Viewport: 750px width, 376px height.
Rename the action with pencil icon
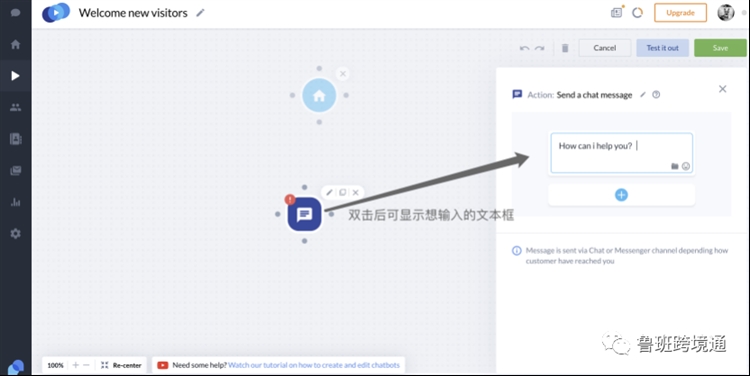(643, 95)
